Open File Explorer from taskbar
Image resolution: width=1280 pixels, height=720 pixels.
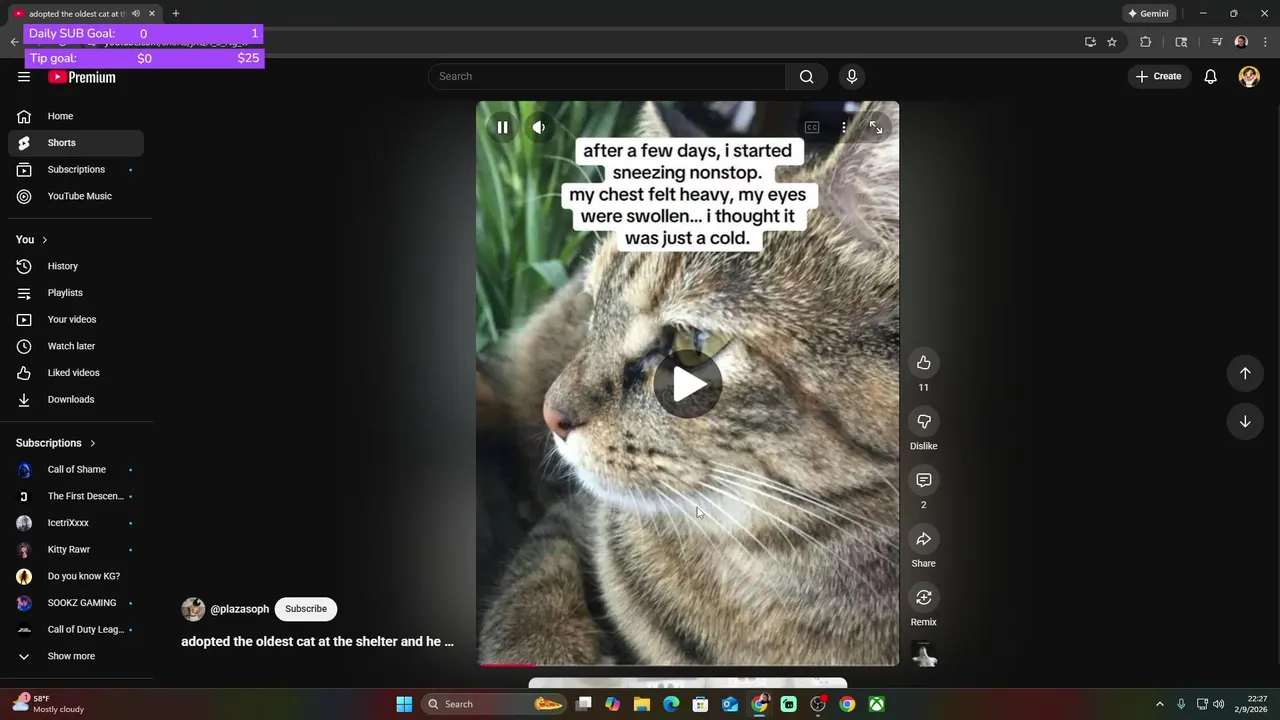click(x=642, y=704)
